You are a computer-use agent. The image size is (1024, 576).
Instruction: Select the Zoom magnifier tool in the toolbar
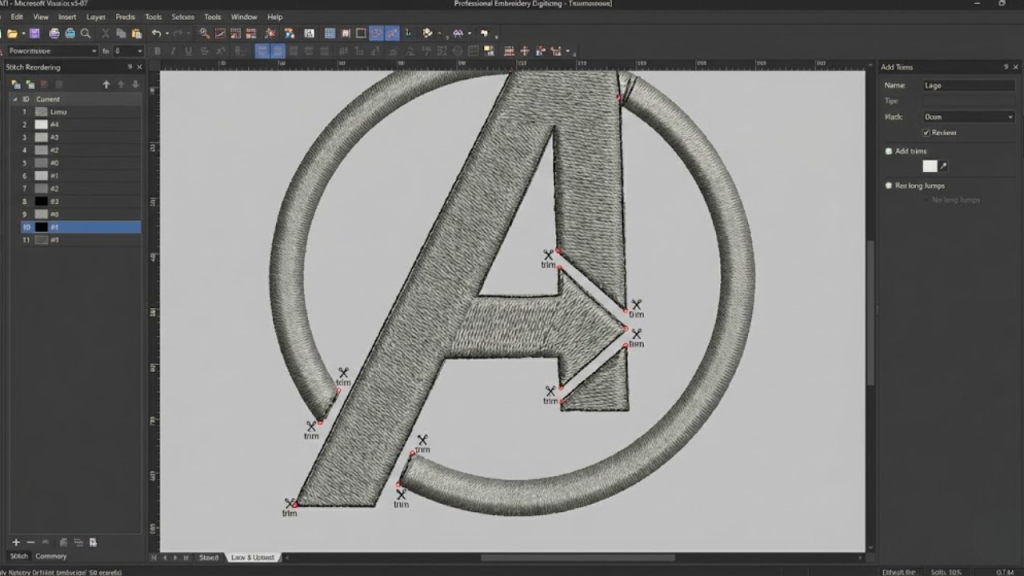pyautogui.click(x=84, y=32)
